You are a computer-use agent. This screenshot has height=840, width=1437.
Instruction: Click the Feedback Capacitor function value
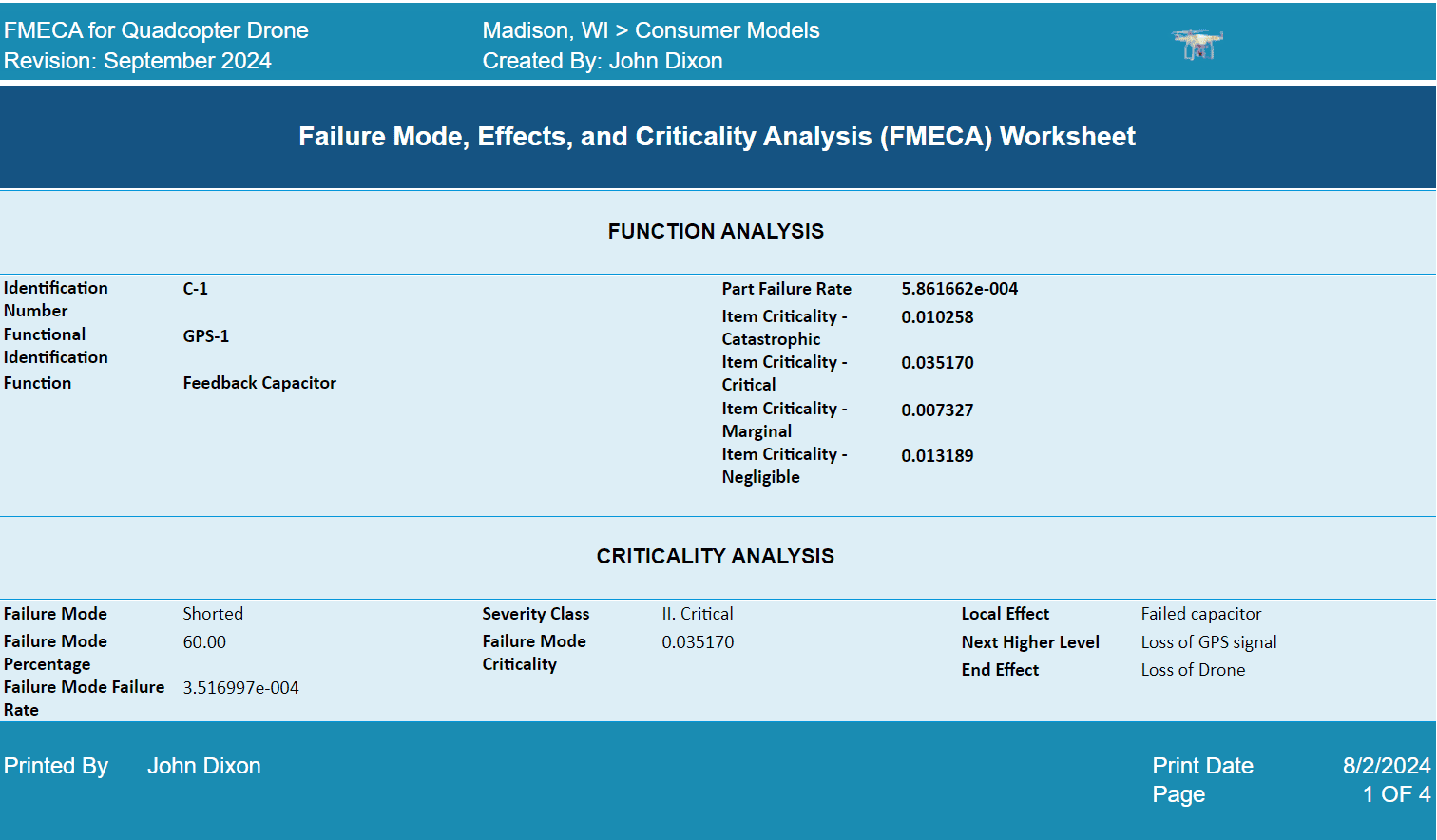tap(259, 383)
